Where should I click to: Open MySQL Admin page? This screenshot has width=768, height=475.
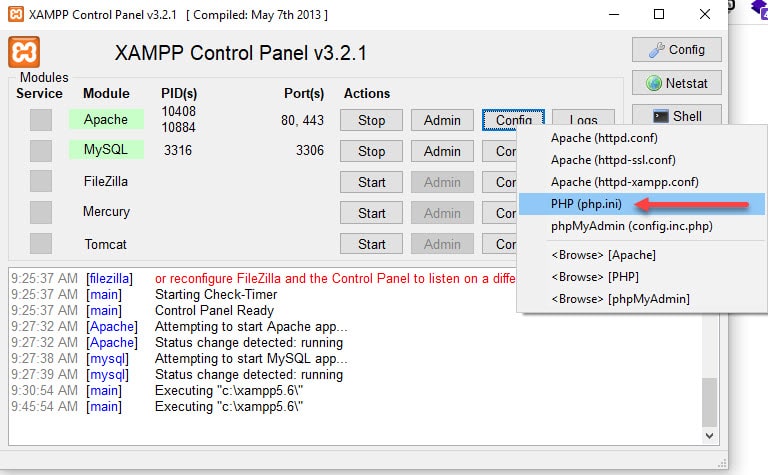442,151
